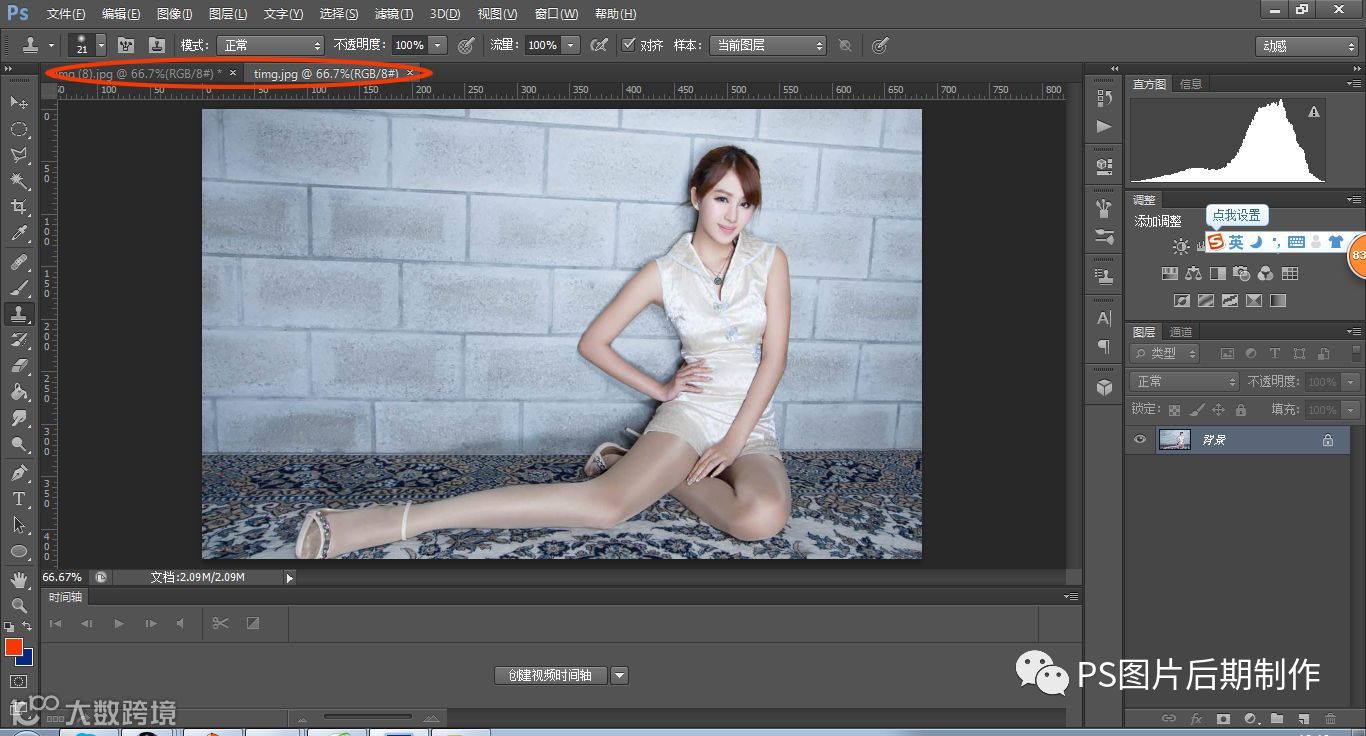Toggle the airbrush build-up option
Viewport: 1366px width, 736px height.
(599, 45)
